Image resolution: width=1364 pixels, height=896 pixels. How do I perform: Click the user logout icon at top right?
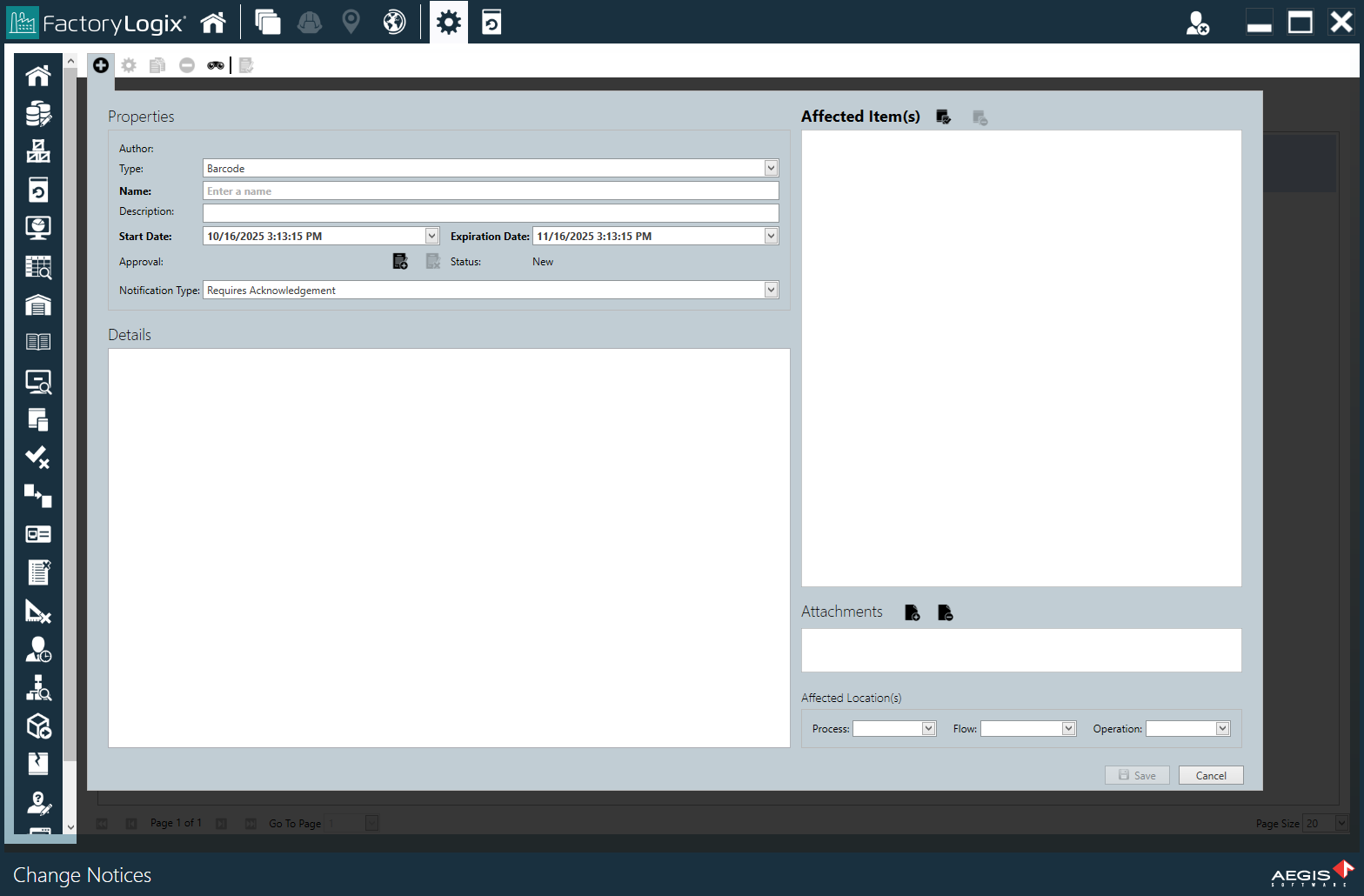[x=1197, y=23]
